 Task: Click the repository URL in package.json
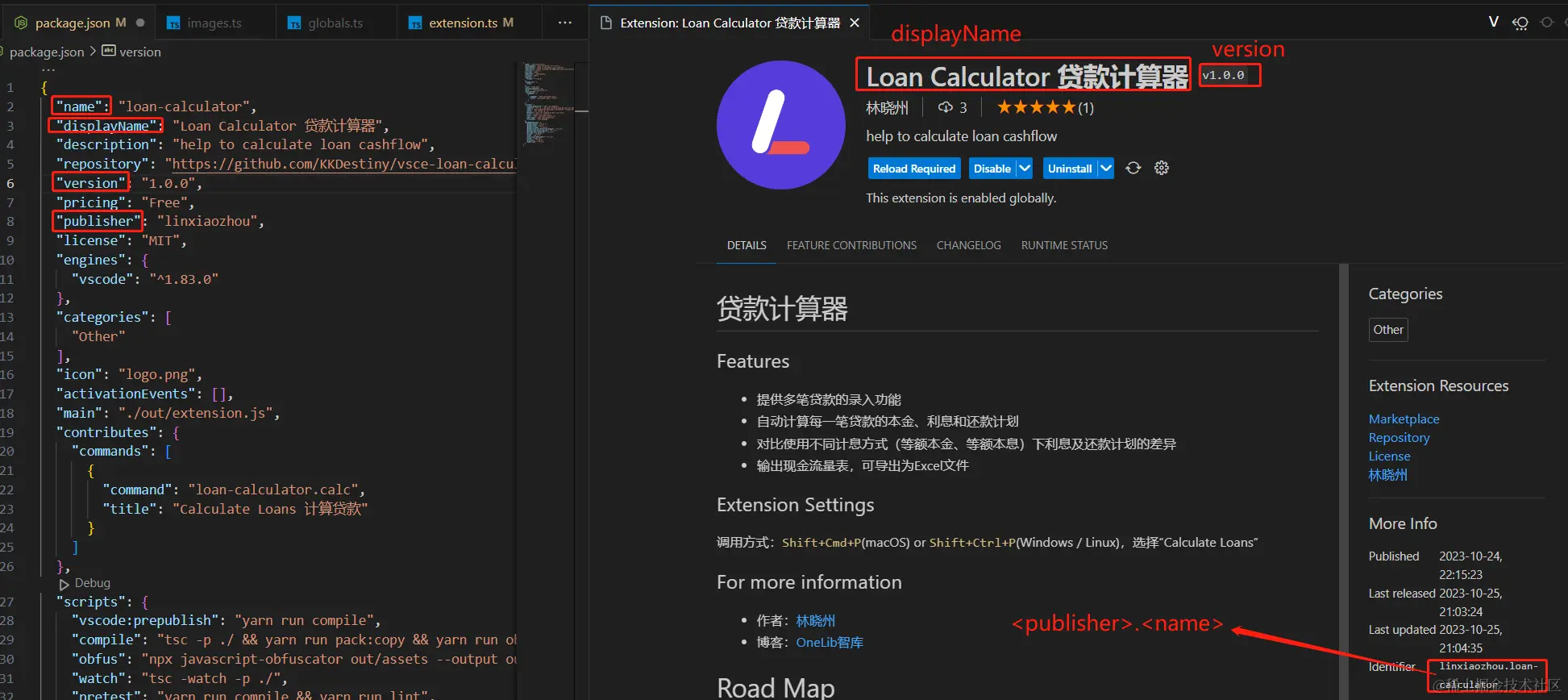click(x=344, y=164)
